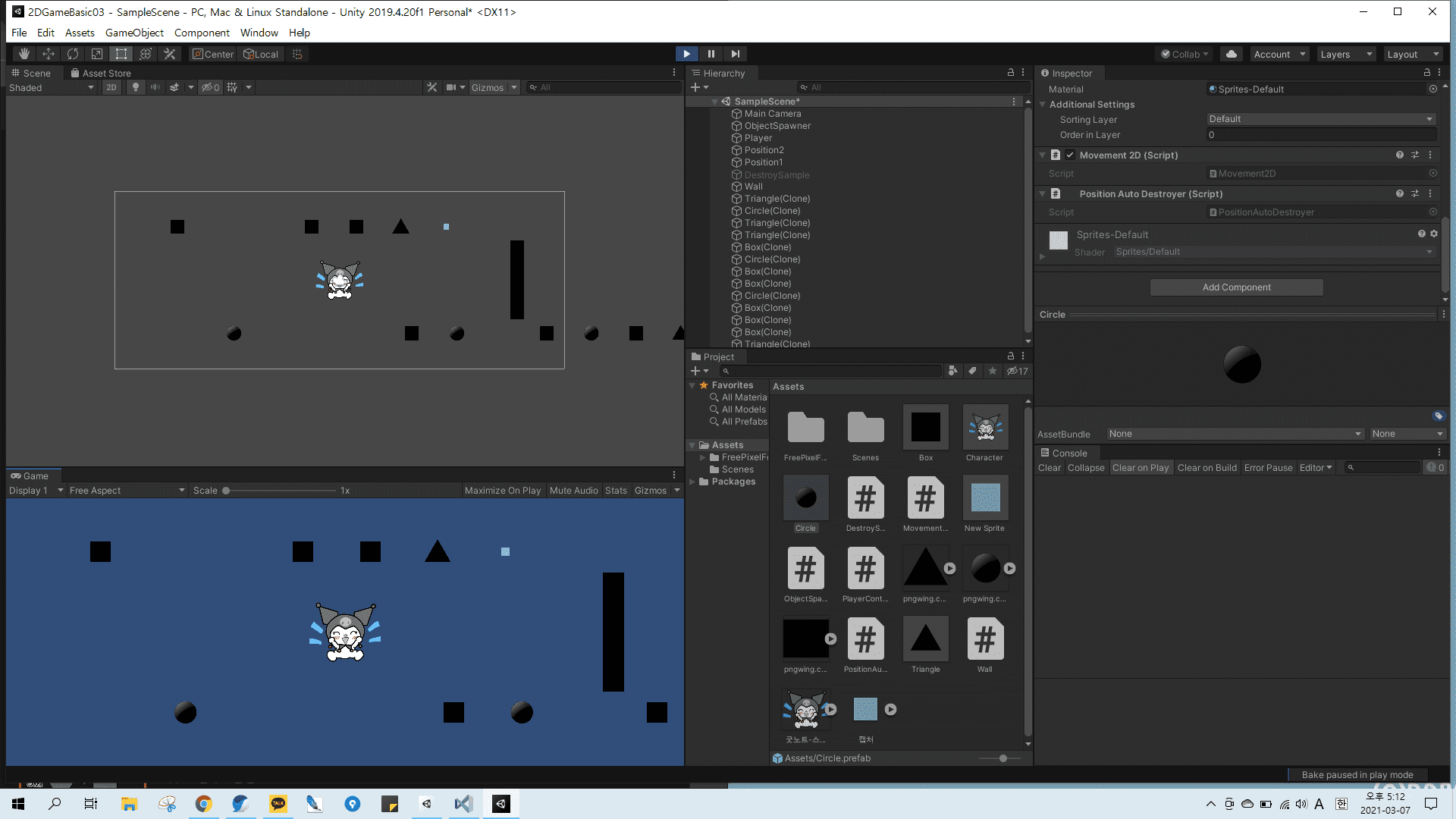Open the Sorting Layer dropdown
This screenshot has height=819, width=1456.
[1320, 119]
